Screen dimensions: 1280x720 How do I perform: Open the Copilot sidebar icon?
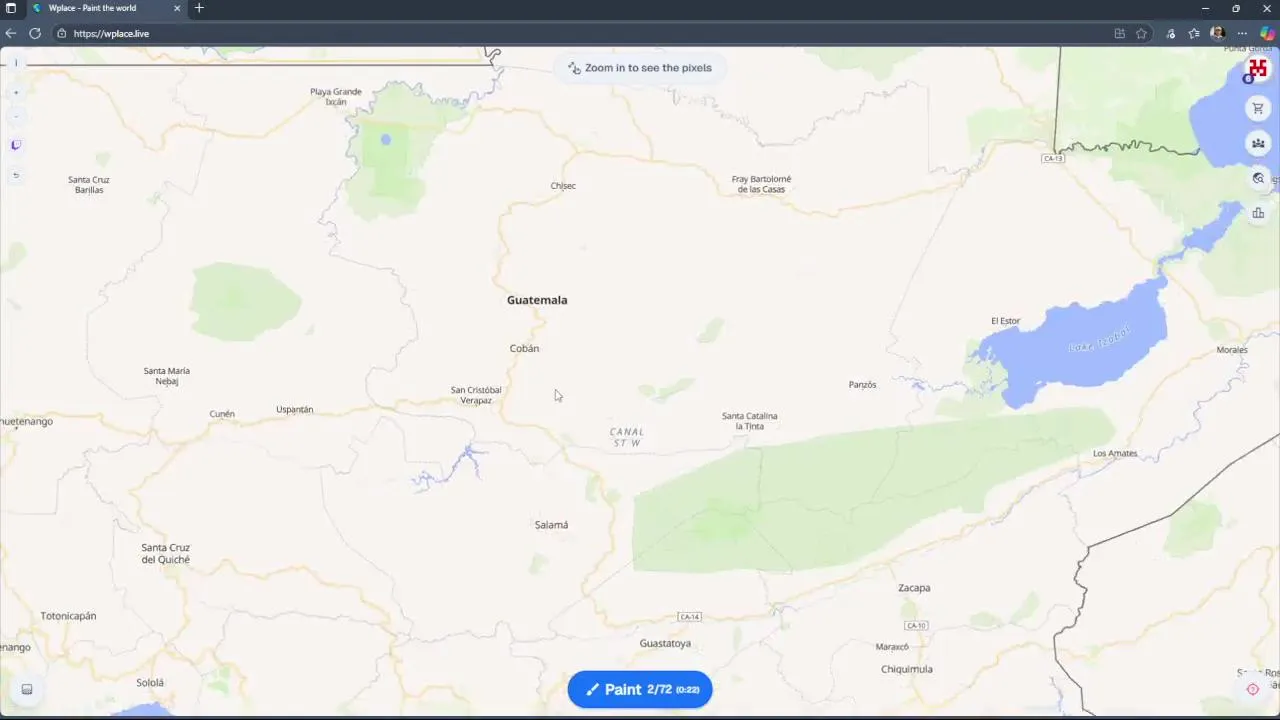coord(1267,33)
